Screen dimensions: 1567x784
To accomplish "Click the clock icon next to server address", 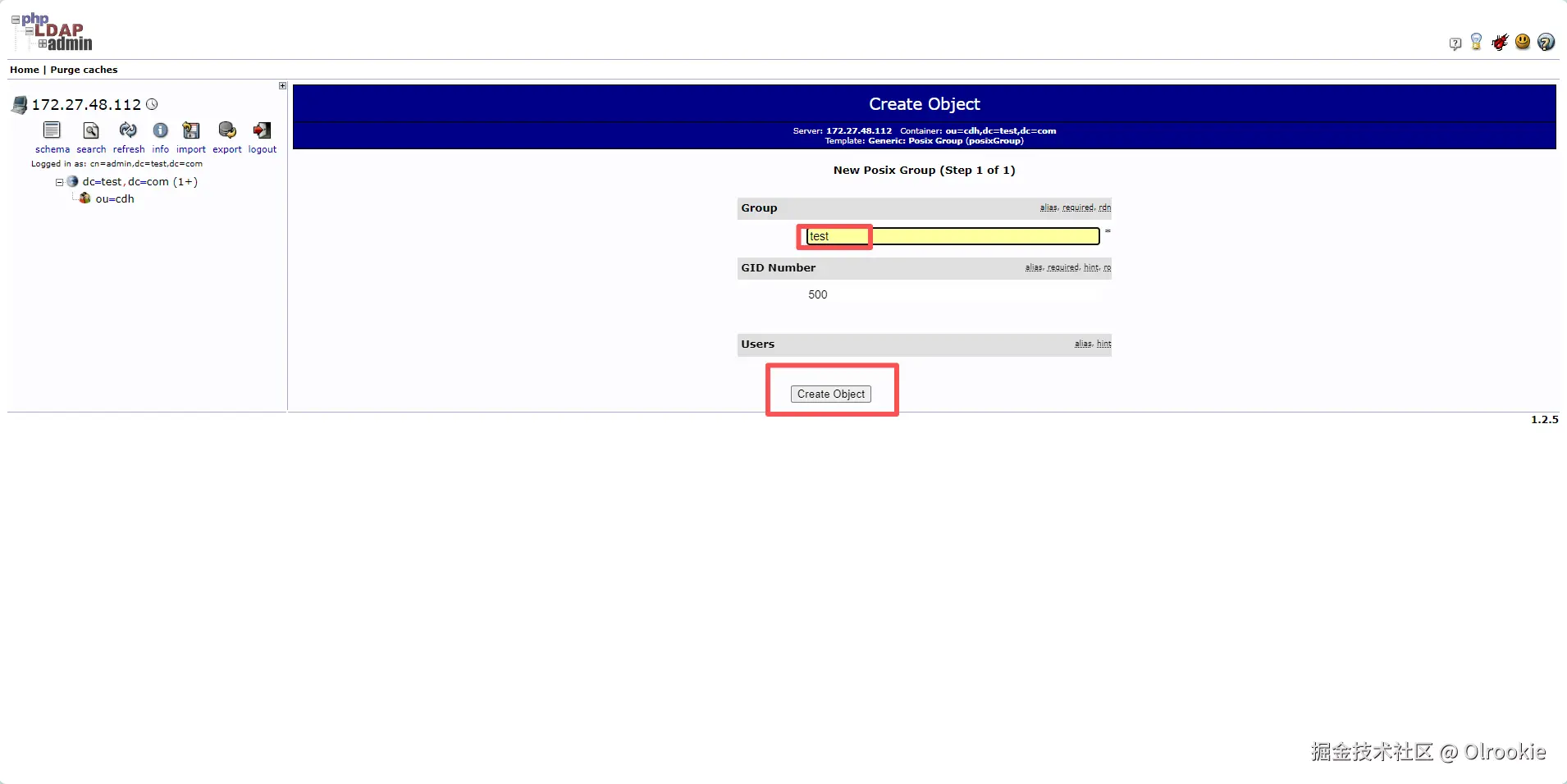I will tap(152, 104).
